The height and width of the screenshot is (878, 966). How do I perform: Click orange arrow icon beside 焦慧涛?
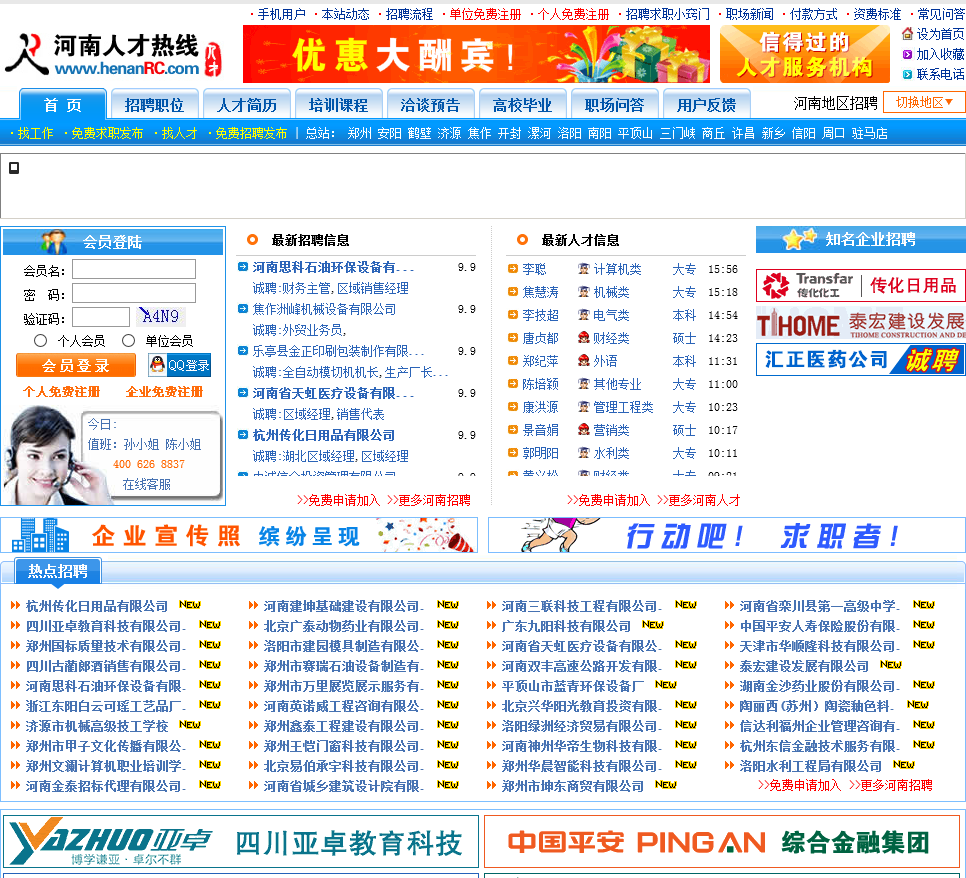(513, 291)
